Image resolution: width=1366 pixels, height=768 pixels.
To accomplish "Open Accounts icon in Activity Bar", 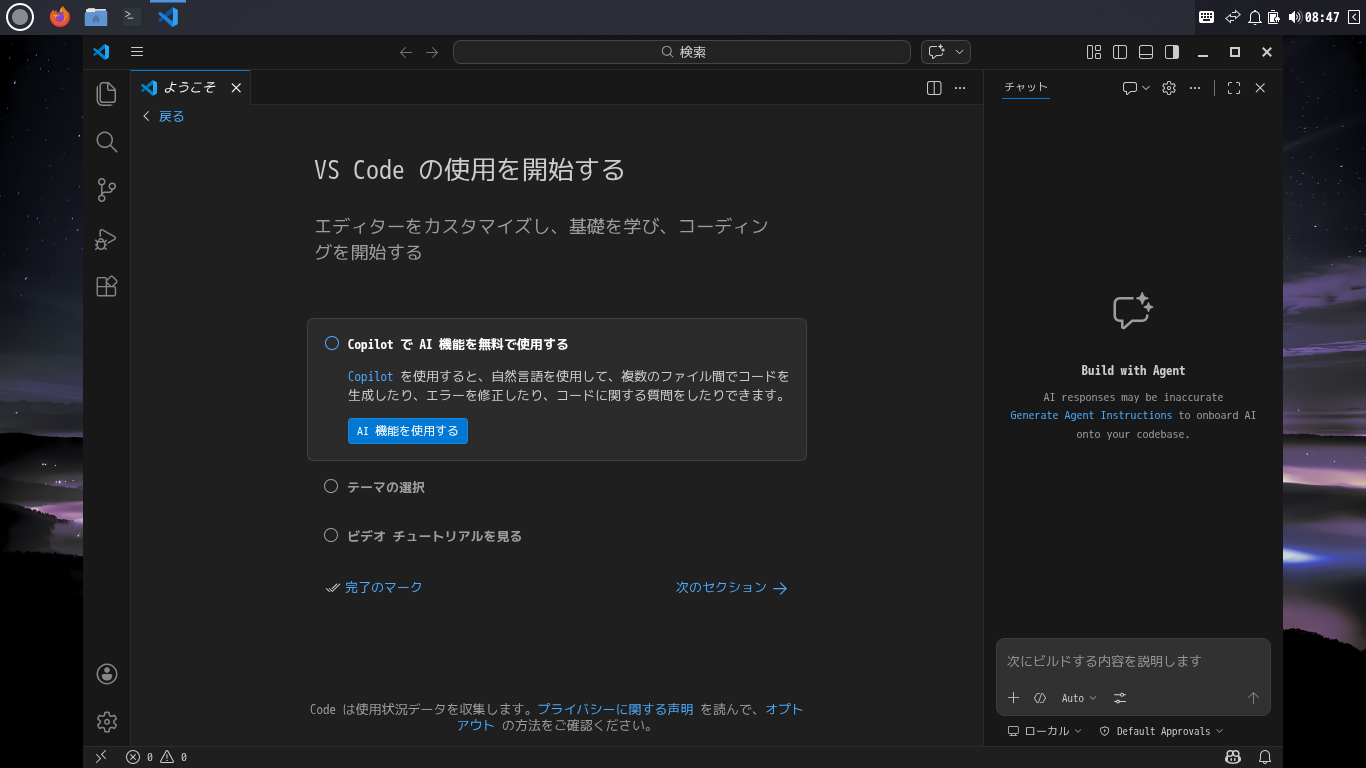I will (106, 673).
